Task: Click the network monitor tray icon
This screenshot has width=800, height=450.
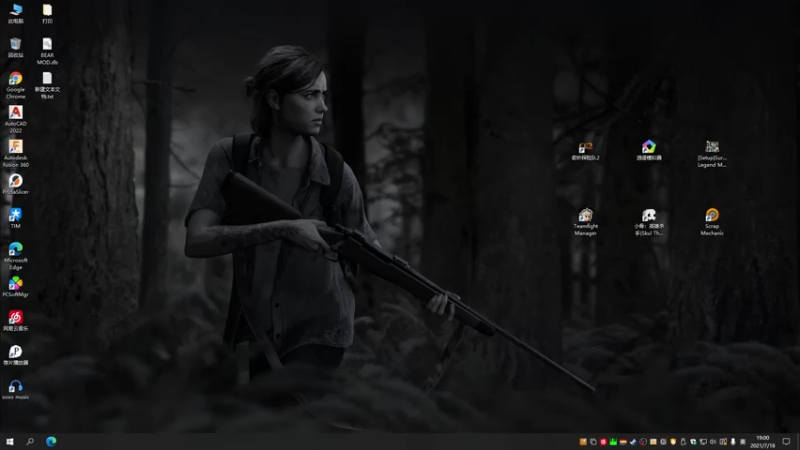Action: pyautogui.click(x=703, y=442)
